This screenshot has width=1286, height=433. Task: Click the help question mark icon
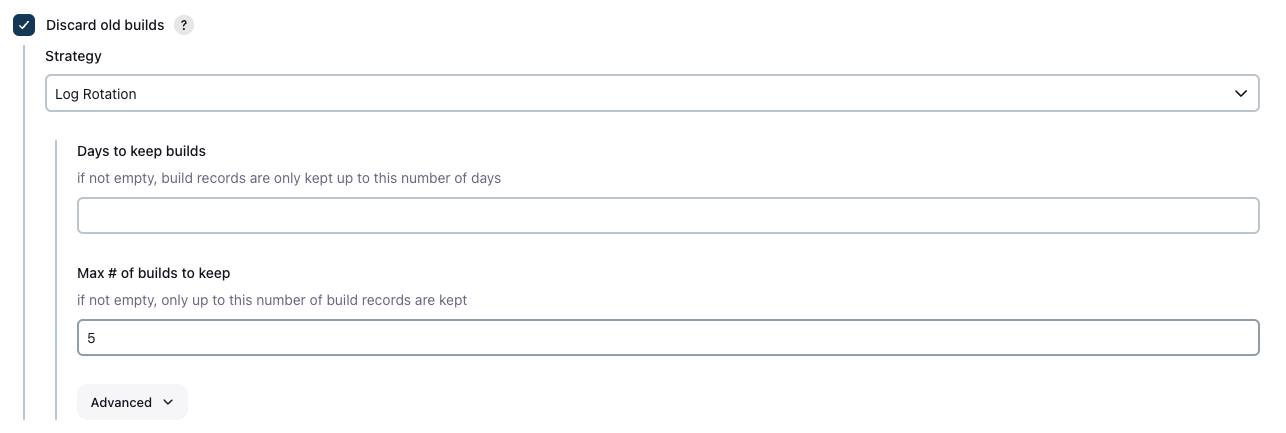point(184,25)
